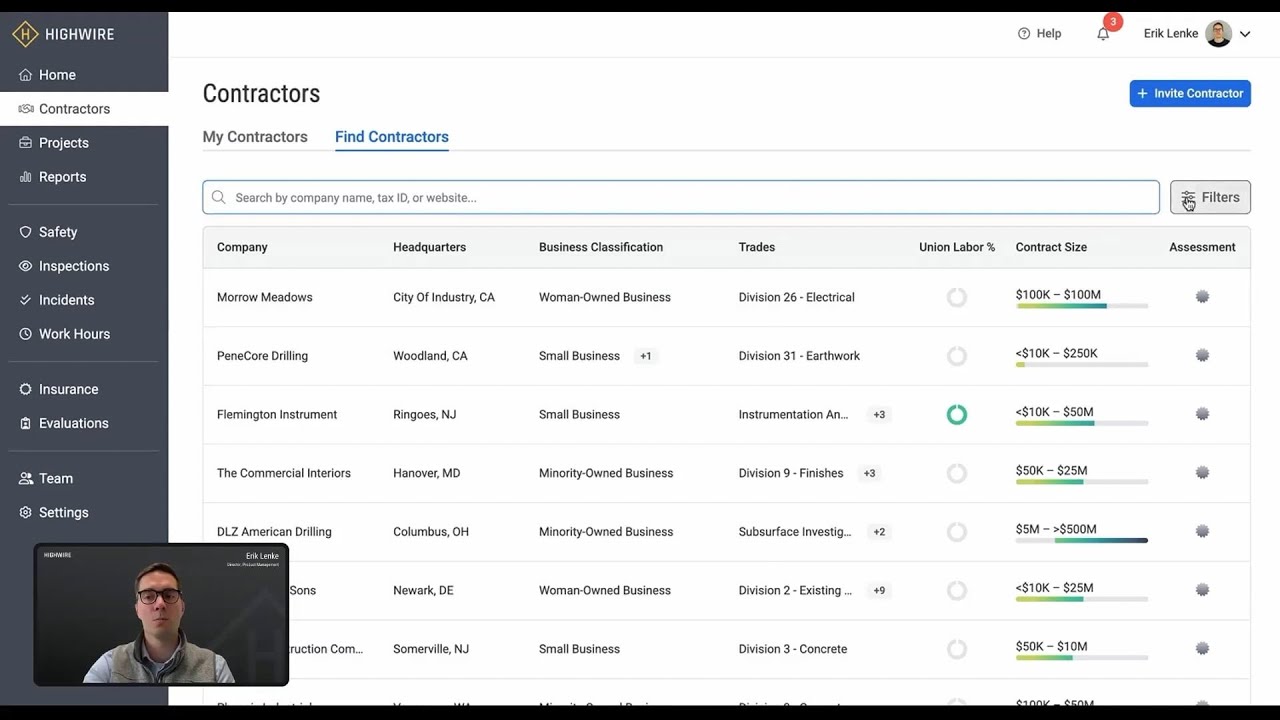Image resolution: width=1280 pixels, height=720 pixels.
Task: Click the Union Labor % column header
Action: tap(957, 247)
